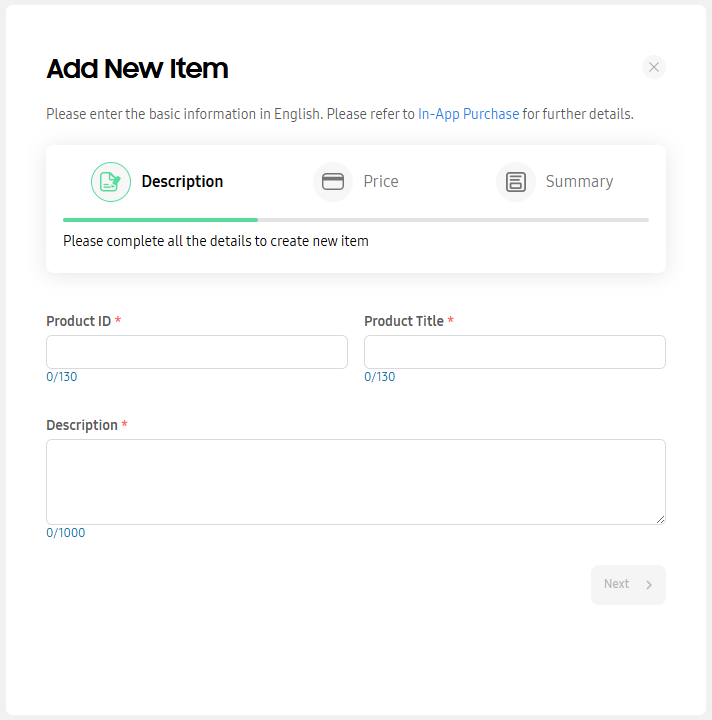
Task: Click the Product Title field label
Action: point(403,321)
